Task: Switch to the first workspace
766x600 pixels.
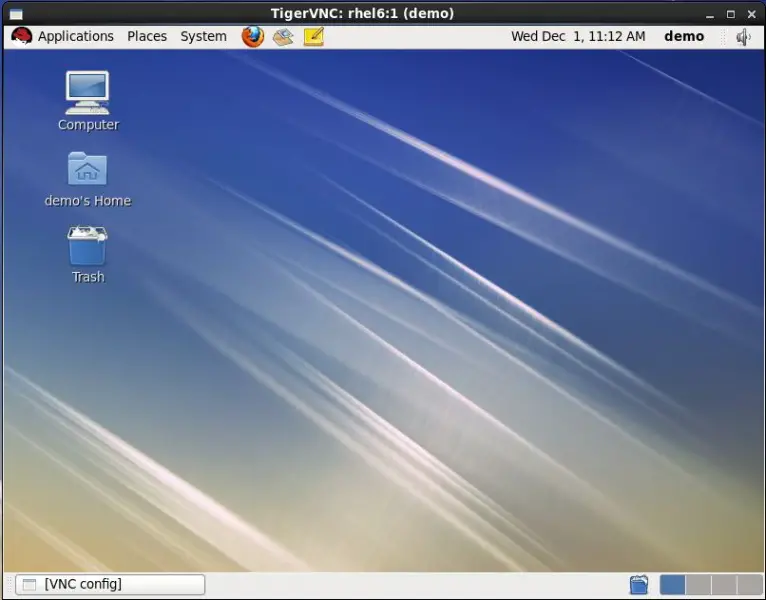Action: (x=673, y=585)
